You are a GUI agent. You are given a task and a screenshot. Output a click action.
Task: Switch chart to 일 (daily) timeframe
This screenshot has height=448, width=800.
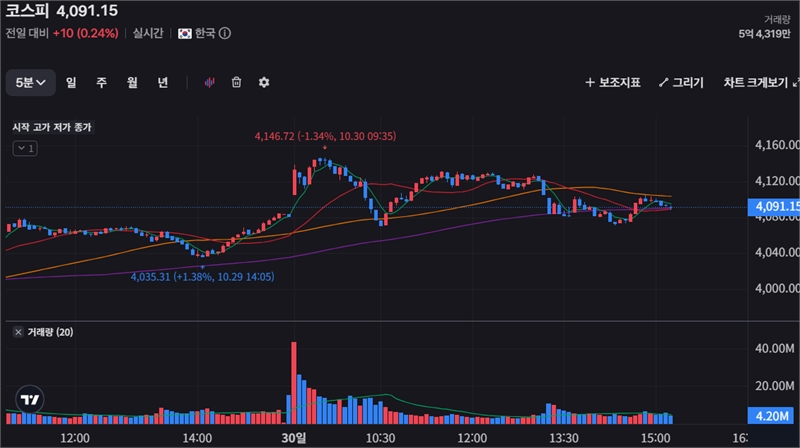72,83
